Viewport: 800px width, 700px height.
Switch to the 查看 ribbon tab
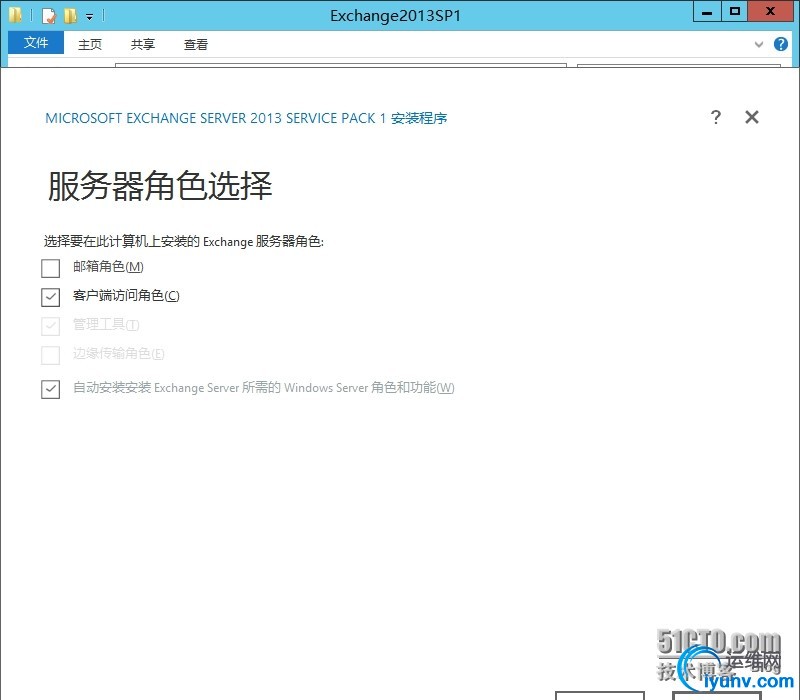click(x=196, y=44)
